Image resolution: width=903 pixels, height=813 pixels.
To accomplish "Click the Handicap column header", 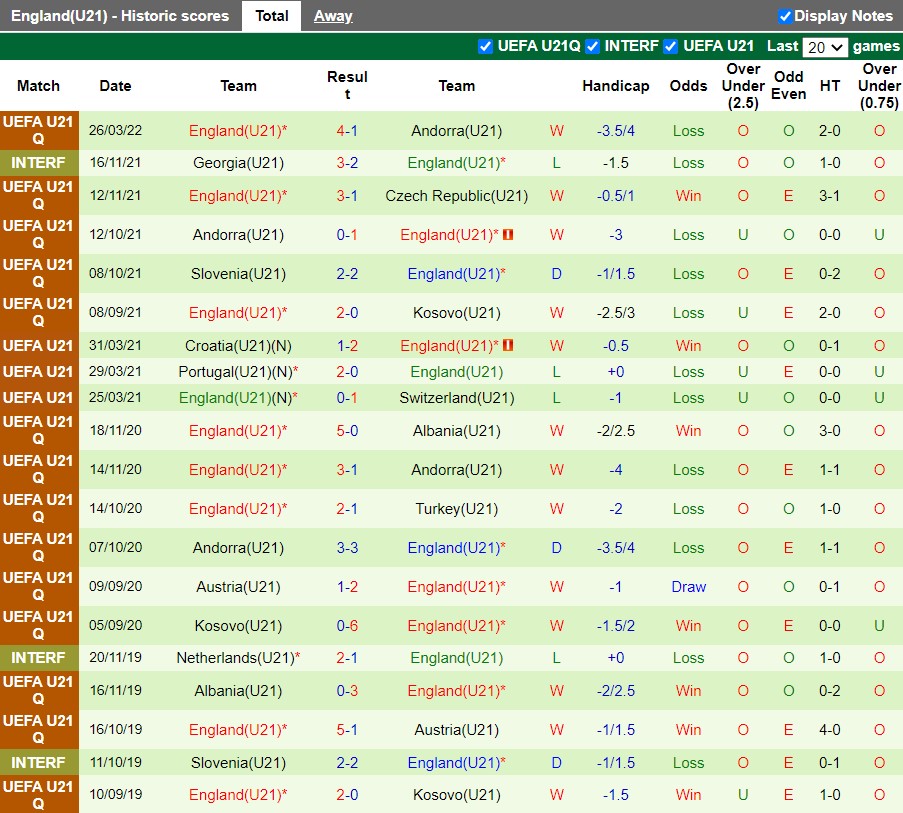I will click(615, 86).
